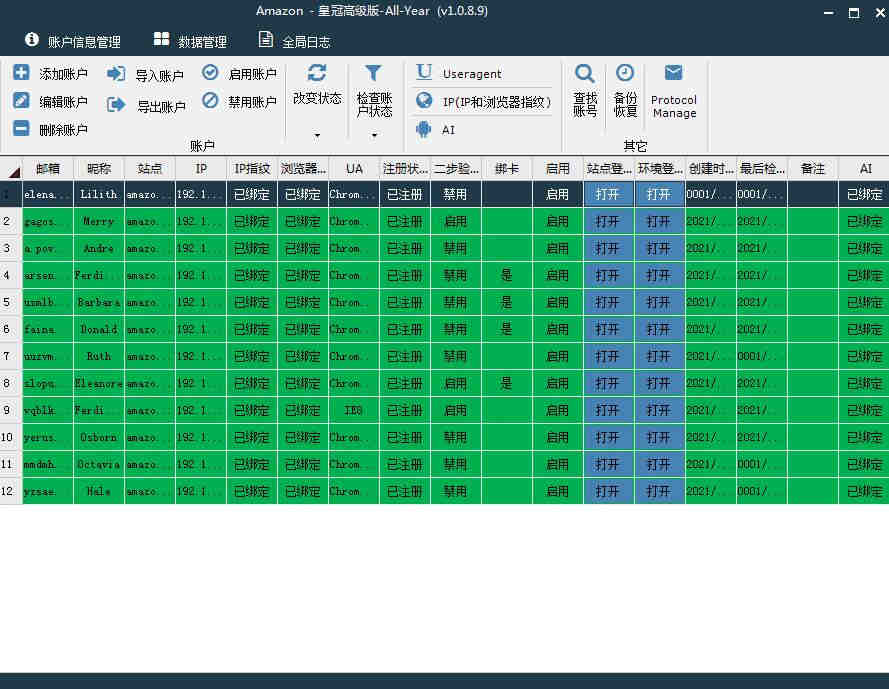Click the Delete Account (删除账户) minus icon
This screenshot has width=889, height=689.
click(22, 128)
